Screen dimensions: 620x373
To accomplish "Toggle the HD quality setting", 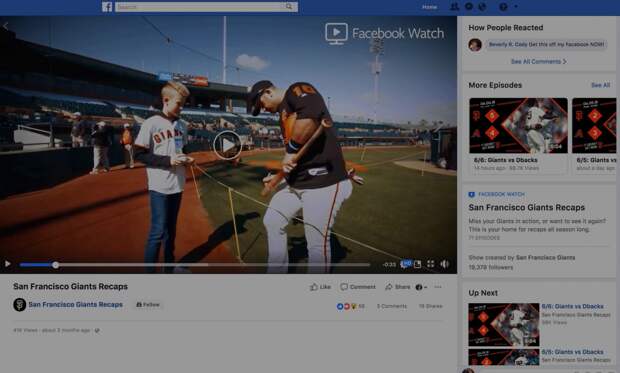I will (x=406, y=264).
